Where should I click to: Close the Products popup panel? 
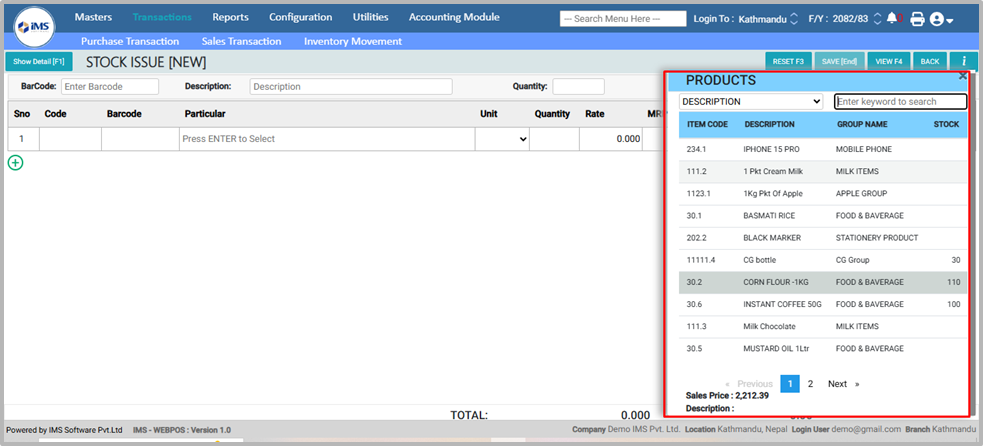tap(962, 76)
